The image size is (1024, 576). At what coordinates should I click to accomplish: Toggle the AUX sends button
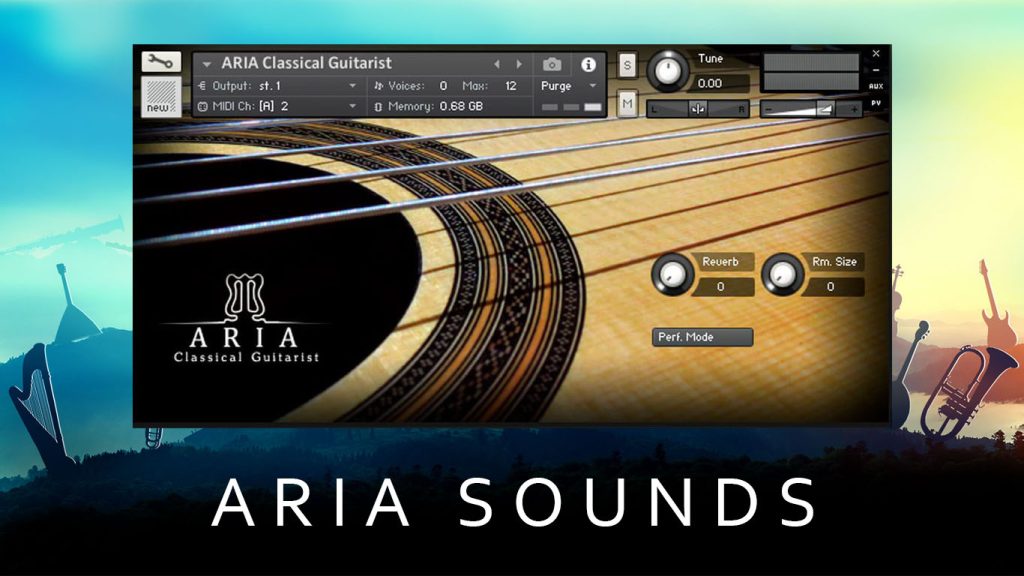876,86
